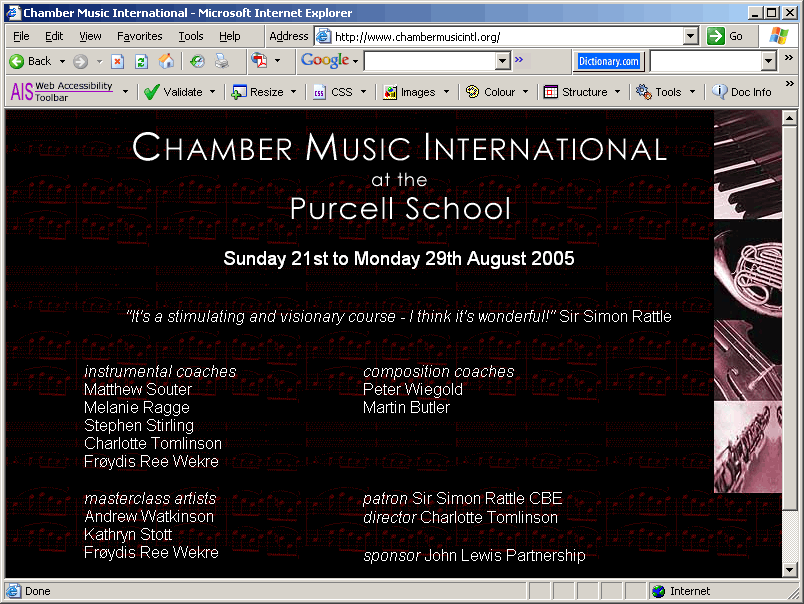Open the File menu
804x604 pixels.
[21, 36]
